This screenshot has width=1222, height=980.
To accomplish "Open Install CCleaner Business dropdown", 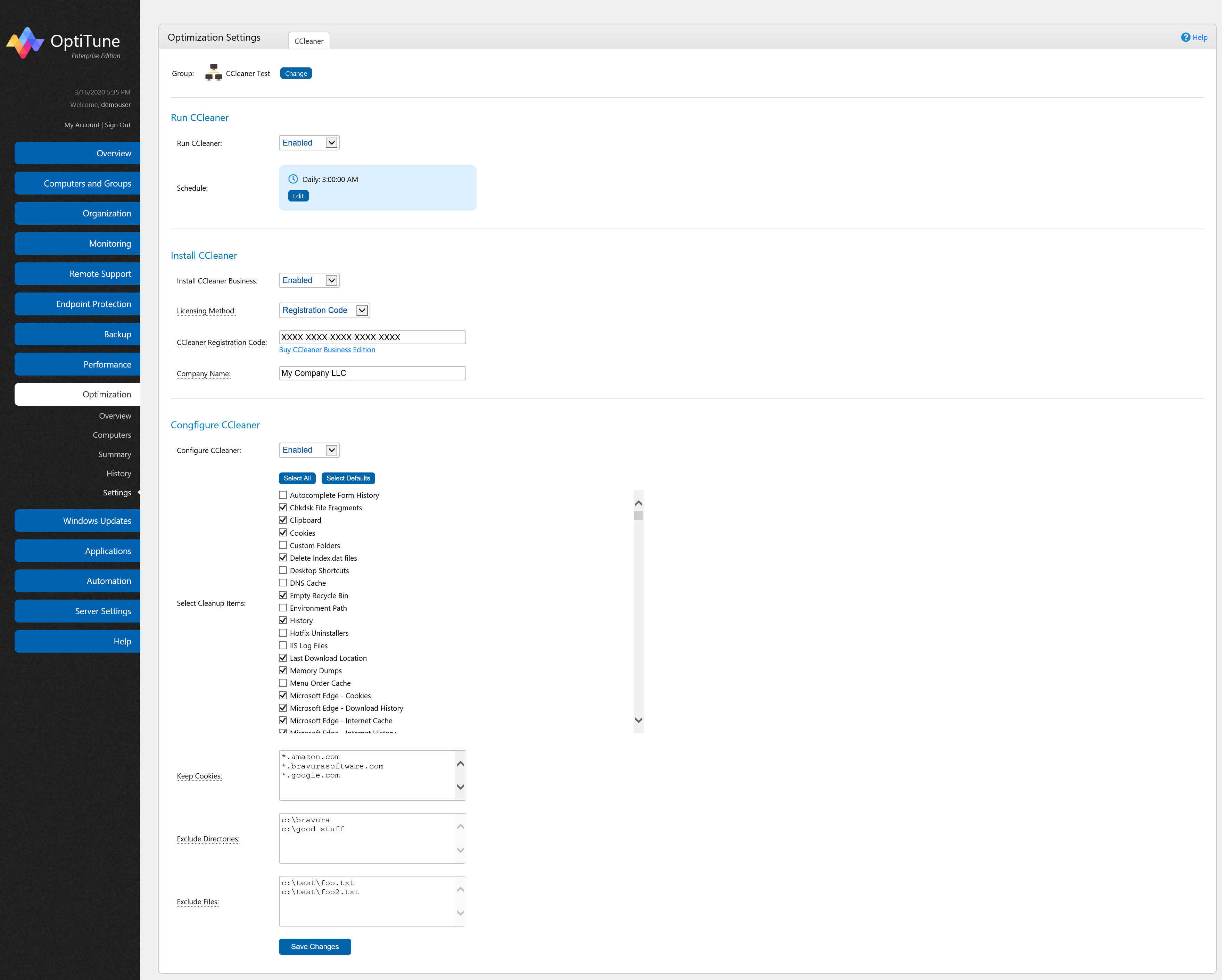I will coord(309,280).
